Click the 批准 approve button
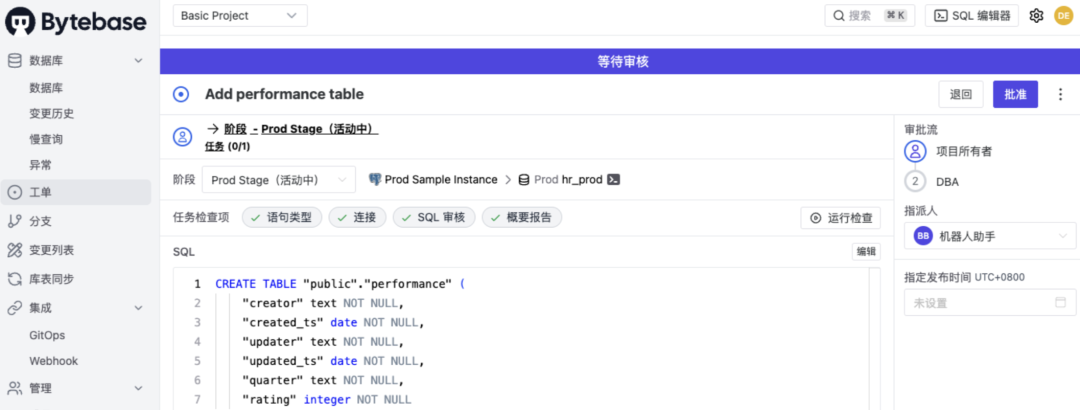 (1015, 94)
